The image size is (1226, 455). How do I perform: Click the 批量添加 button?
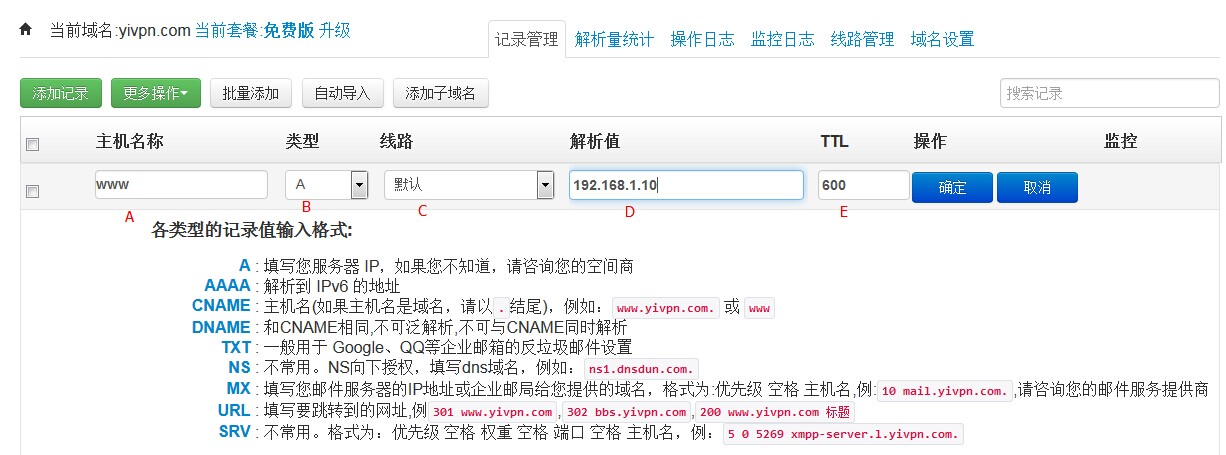251,93
